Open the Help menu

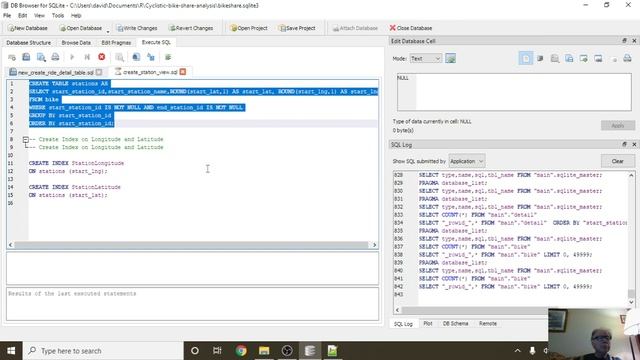click(x=76, y=16)
